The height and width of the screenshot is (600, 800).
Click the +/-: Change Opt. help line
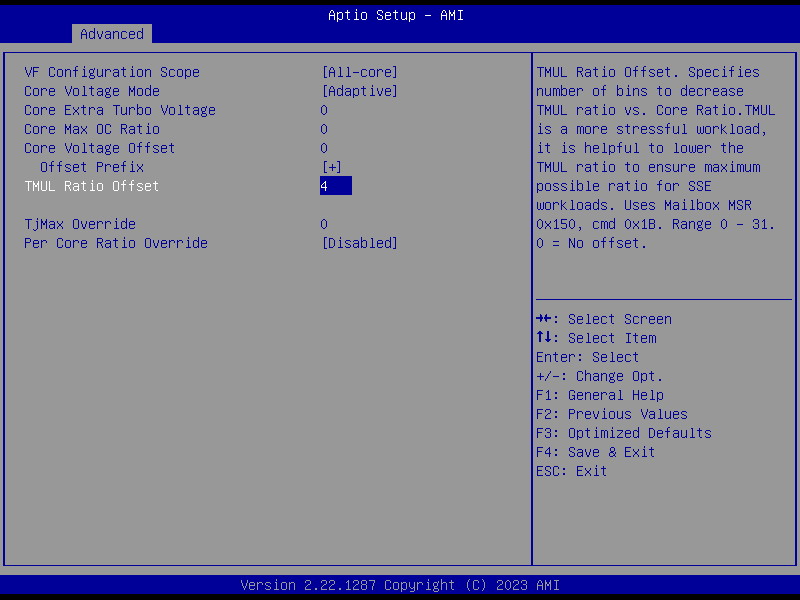coord(599,376)
